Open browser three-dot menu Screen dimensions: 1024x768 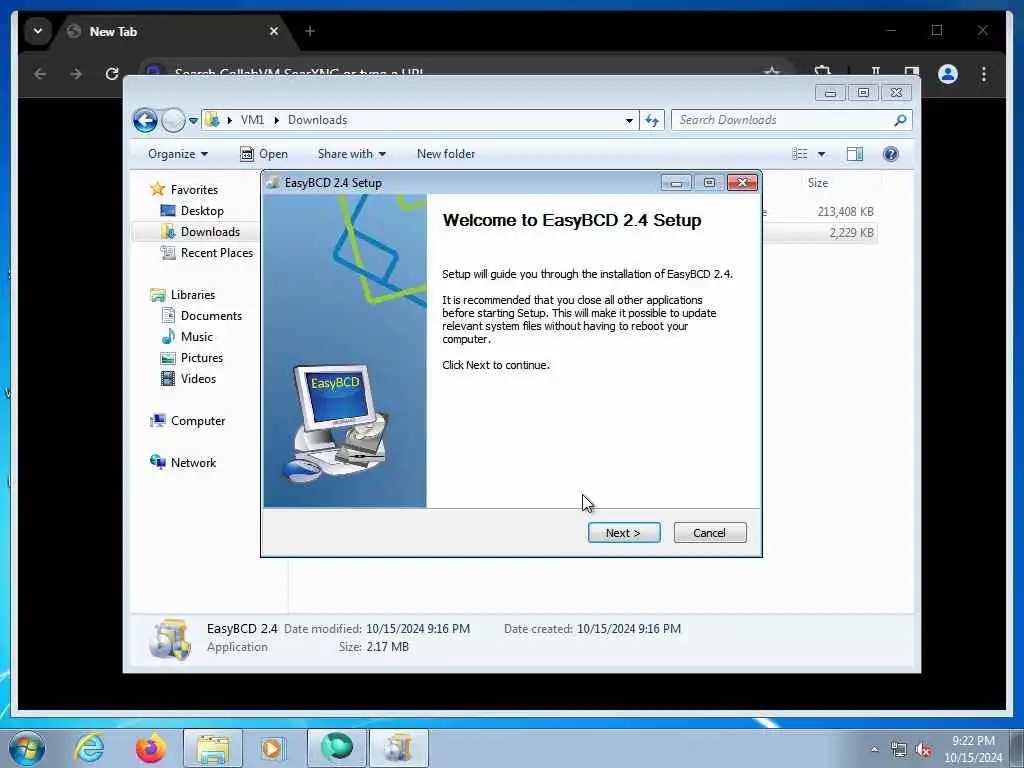984,74
